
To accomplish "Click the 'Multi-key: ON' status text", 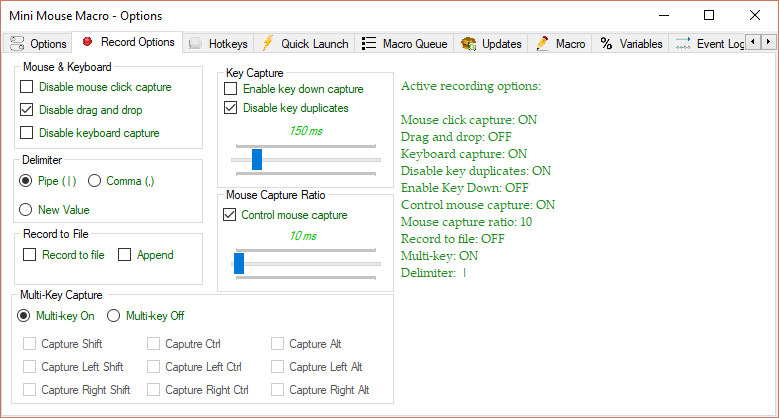I will point(439,255).
